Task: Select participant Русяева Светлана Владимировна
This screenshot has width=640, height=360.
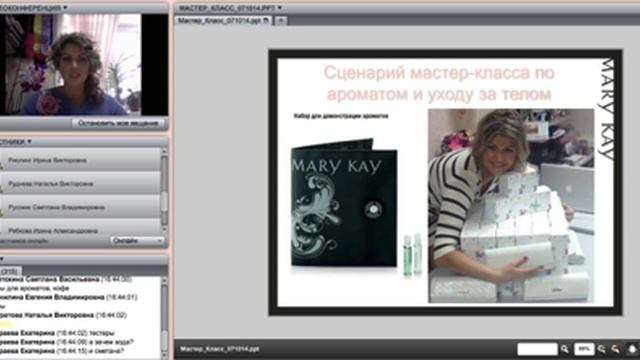Action: [x=81, y=207]
